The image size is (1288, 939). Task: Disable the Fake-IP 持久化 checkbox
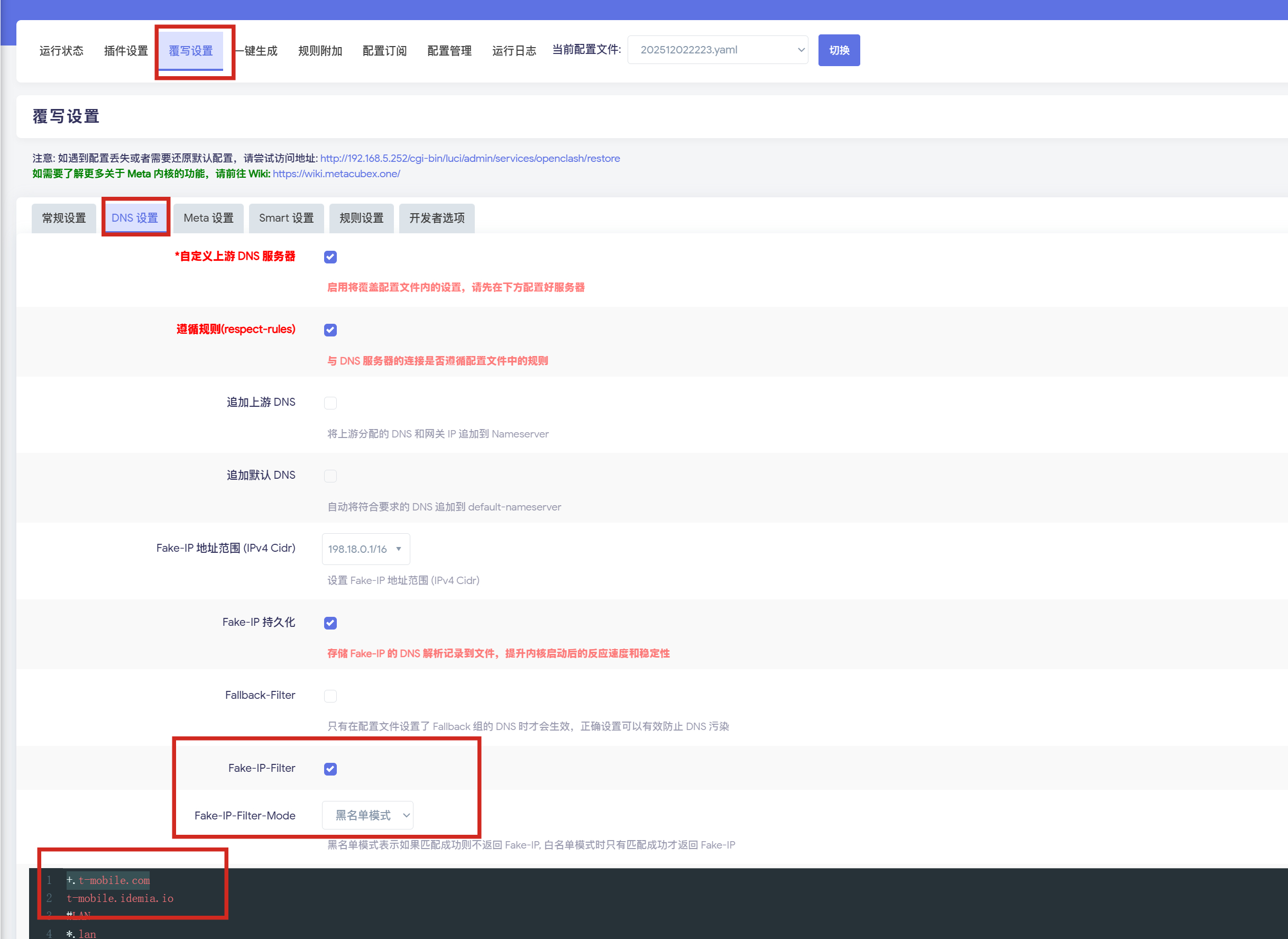click(x=330, y=623)
